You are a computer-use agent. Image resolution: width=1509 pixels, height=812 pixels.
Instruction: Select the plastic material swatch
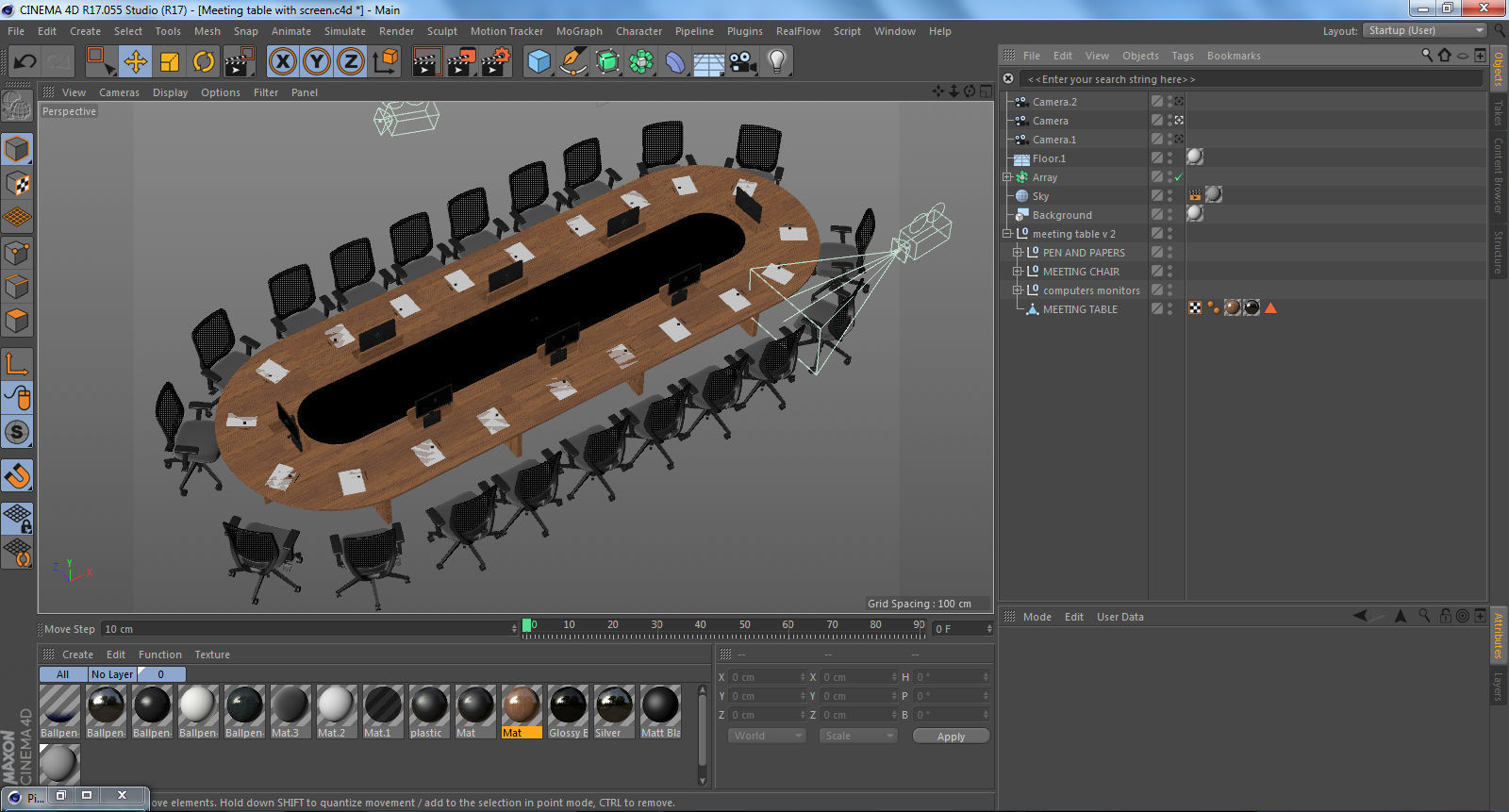click(x=429, y=711)
